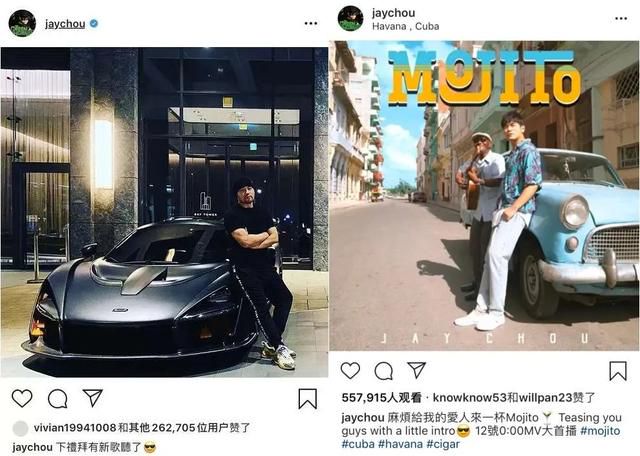Open jaychou username on left post header
This screenshot has height=456, width=640.
(x=65, y=24)
